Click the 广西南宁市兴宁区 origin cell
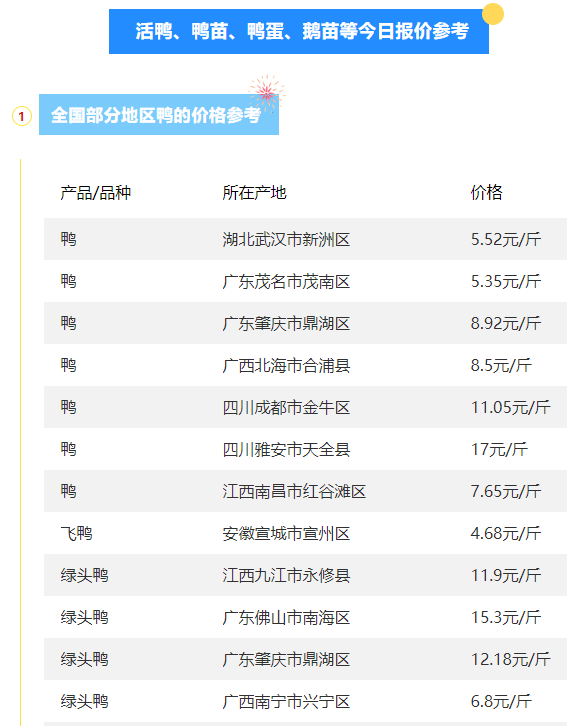 tap(286, 701)
